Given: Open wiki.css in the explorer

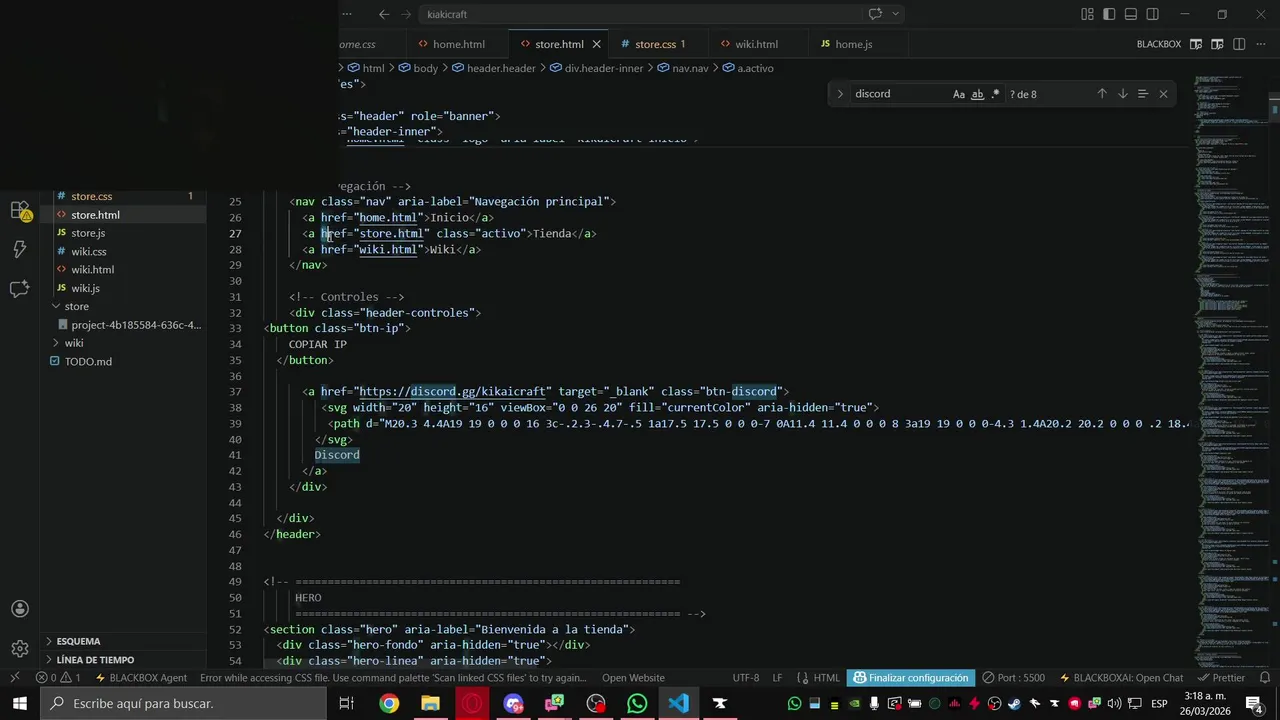Looking at the screenshot, I should 124,251.
